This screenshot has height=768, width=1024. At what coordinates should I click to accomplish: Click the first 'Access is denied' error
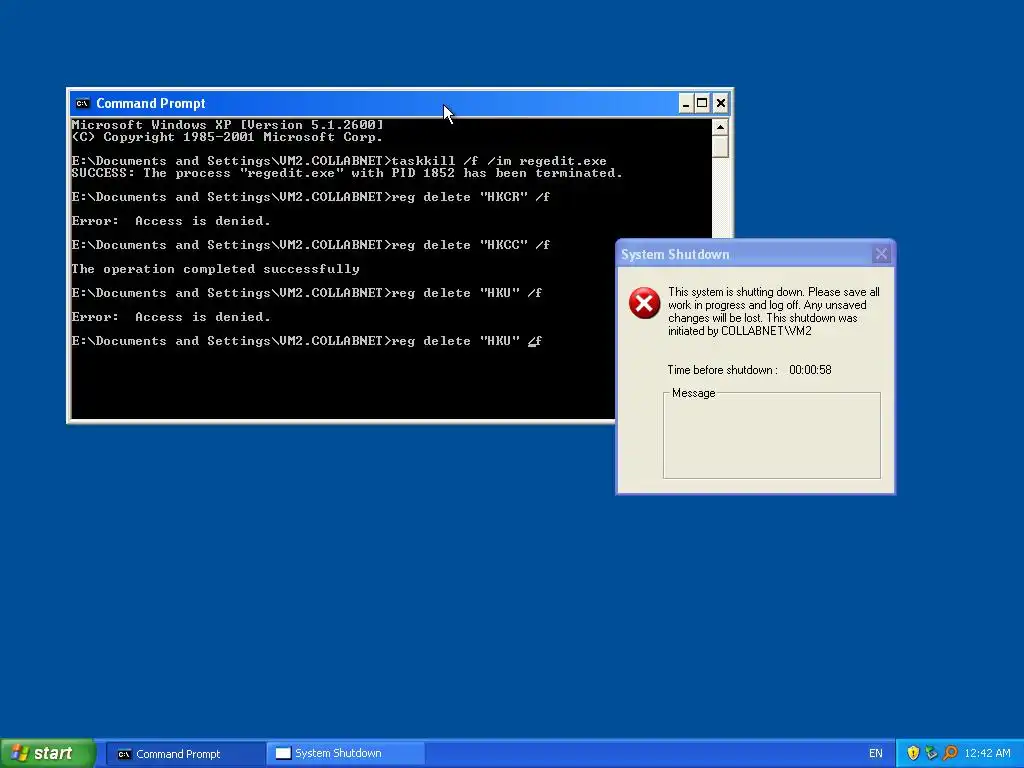coord(171,221)
